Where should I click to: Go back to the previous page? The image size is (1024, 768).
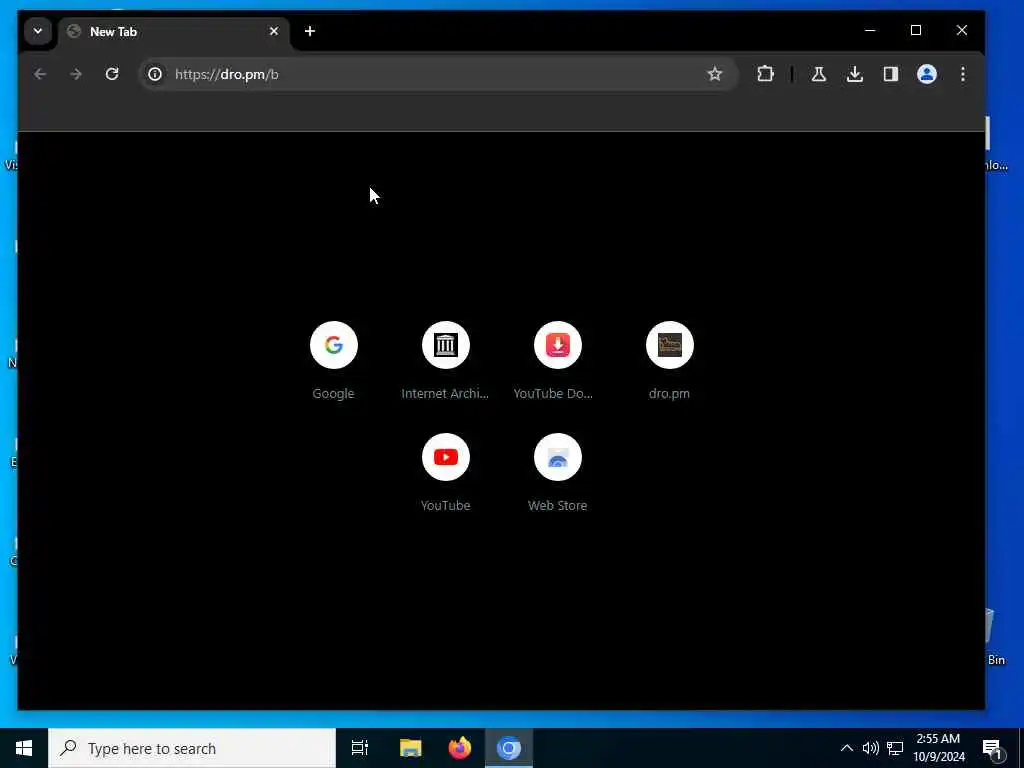click(x=40, y=74)
